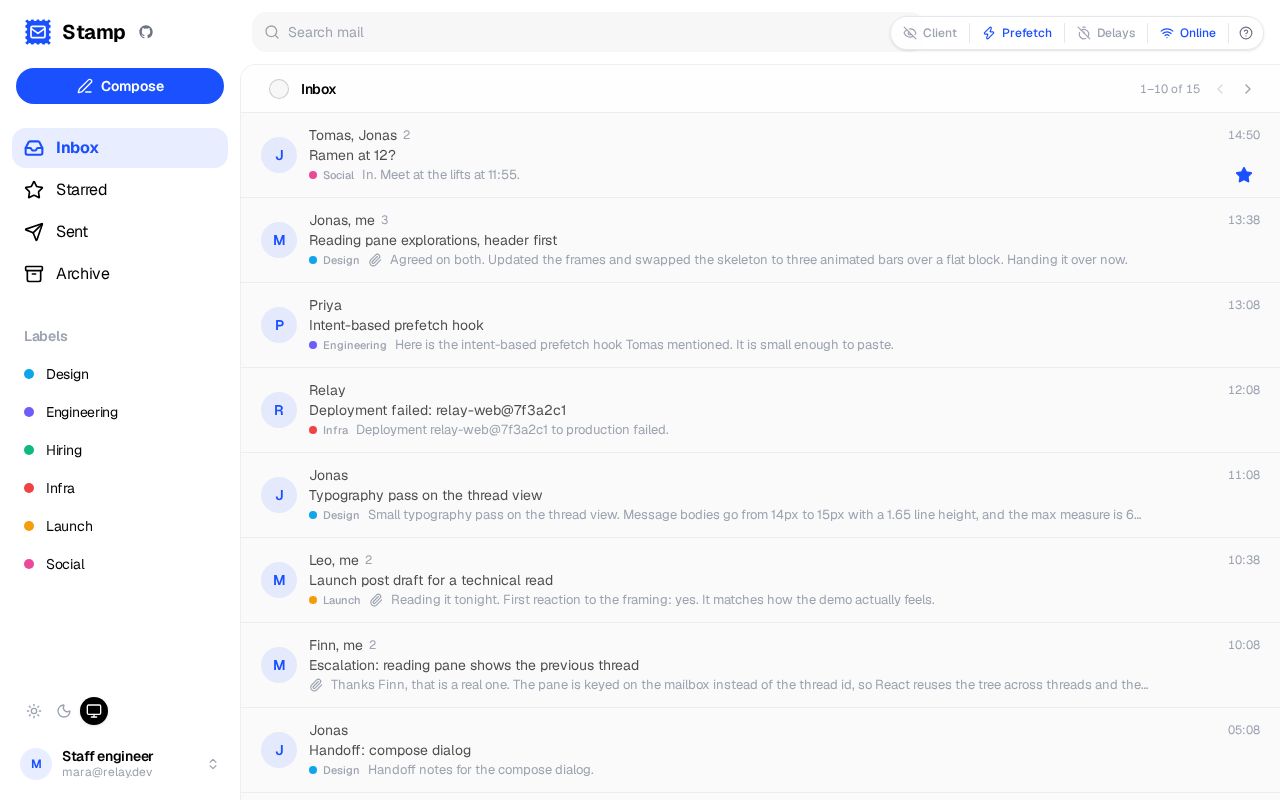
Task: Open Deployment failed: relay-web@7f3a2c1 email
Action: coord(760,410)
